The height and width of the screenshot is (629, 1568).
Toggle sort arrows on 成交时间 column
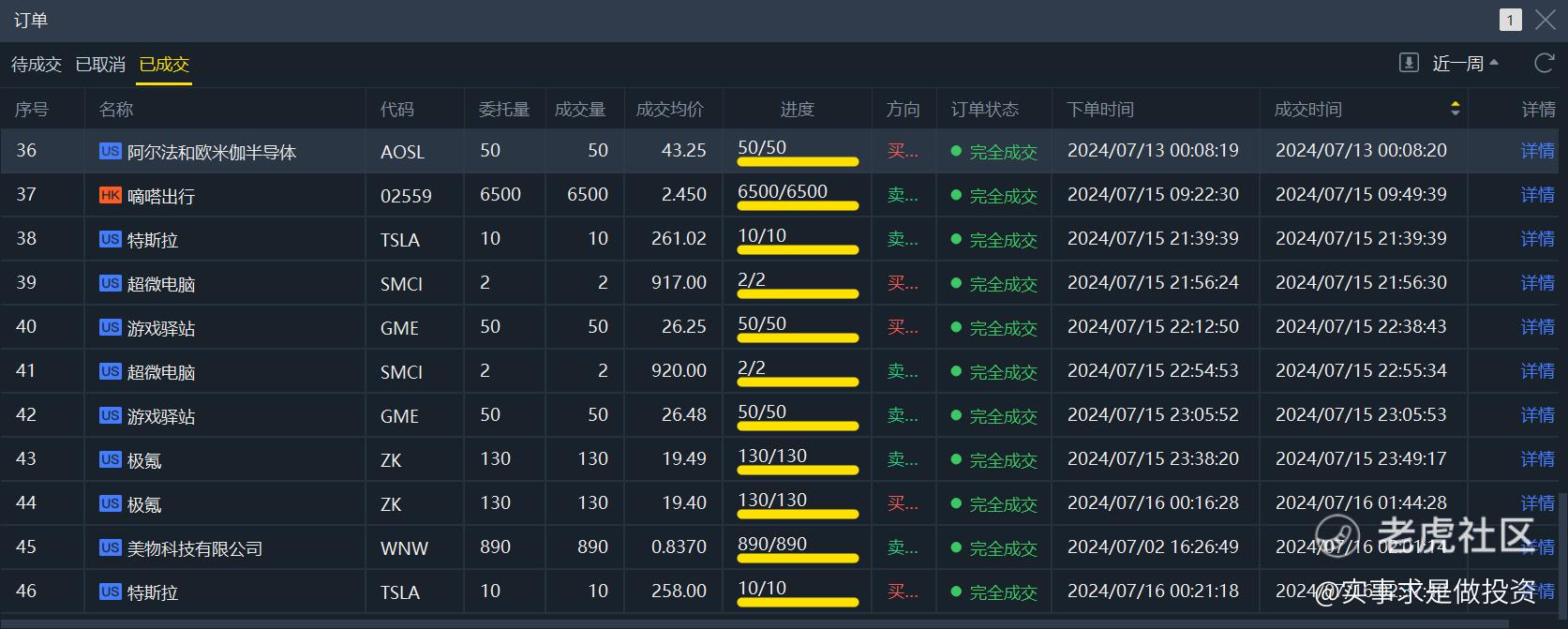pyautogui.click(x=1455, y=109)
